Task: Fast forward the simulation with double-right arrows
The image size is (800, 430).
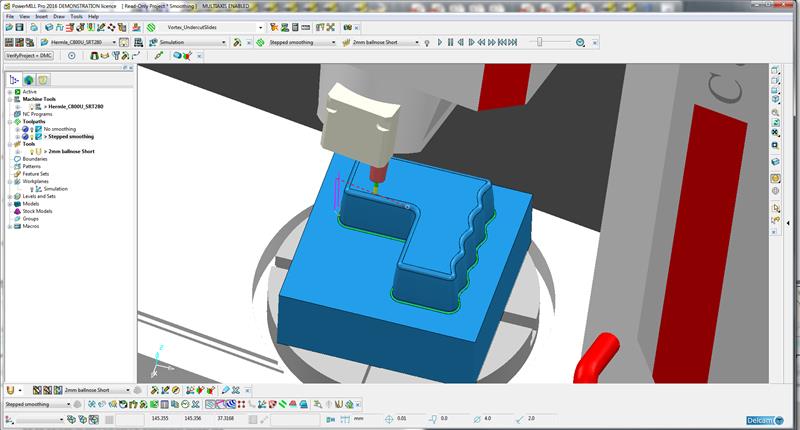Action: 492,42
